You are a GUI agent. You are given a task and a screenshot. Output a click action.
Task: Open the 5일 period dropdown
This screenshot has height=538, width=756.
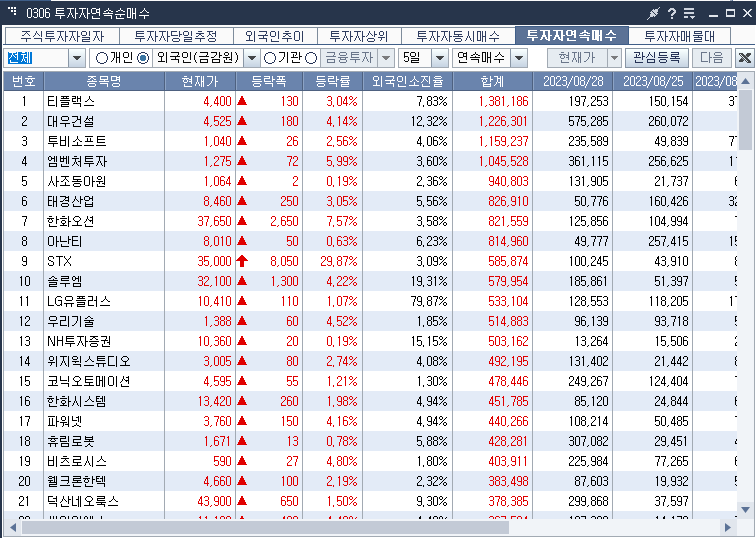[x=439, y=58]
